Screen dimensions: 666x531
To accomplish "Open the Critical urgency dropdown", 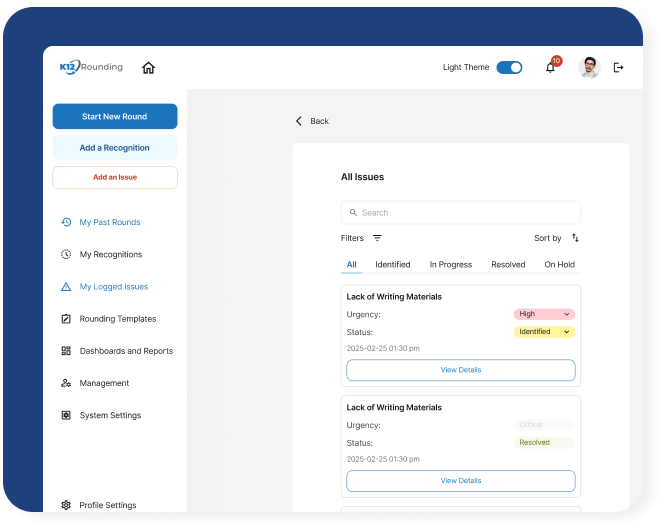I will [x=544, y=425].
